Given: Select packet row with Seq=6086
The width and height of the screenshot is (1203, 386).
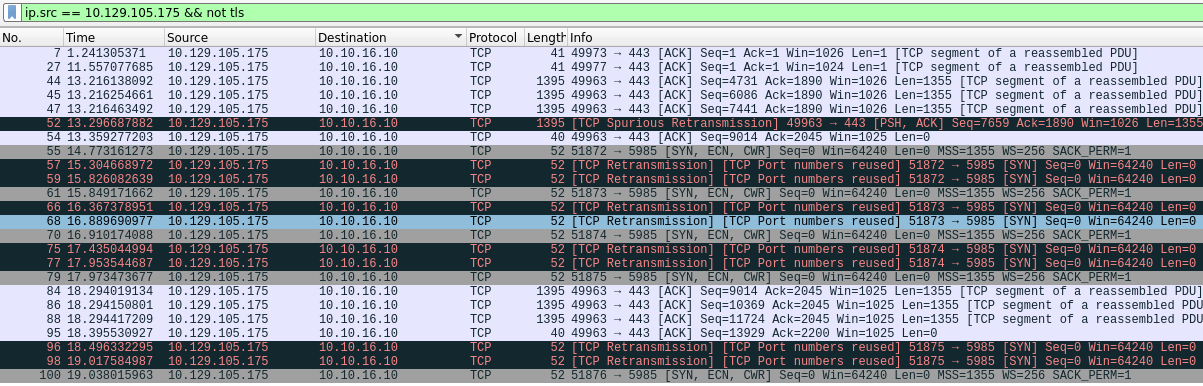Looking at the screenshot, I should point(601,95).
